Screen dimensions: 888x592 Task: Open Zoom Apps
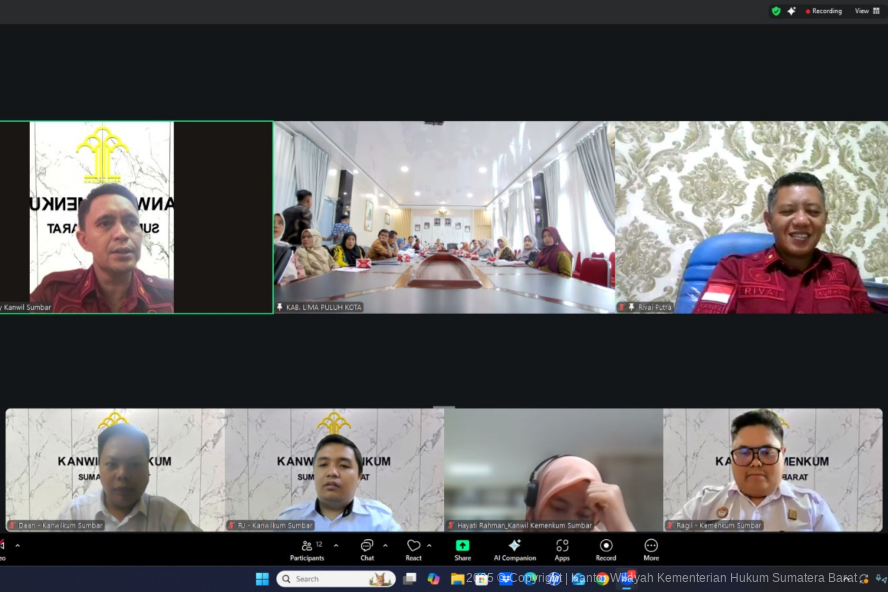(562, 548)
